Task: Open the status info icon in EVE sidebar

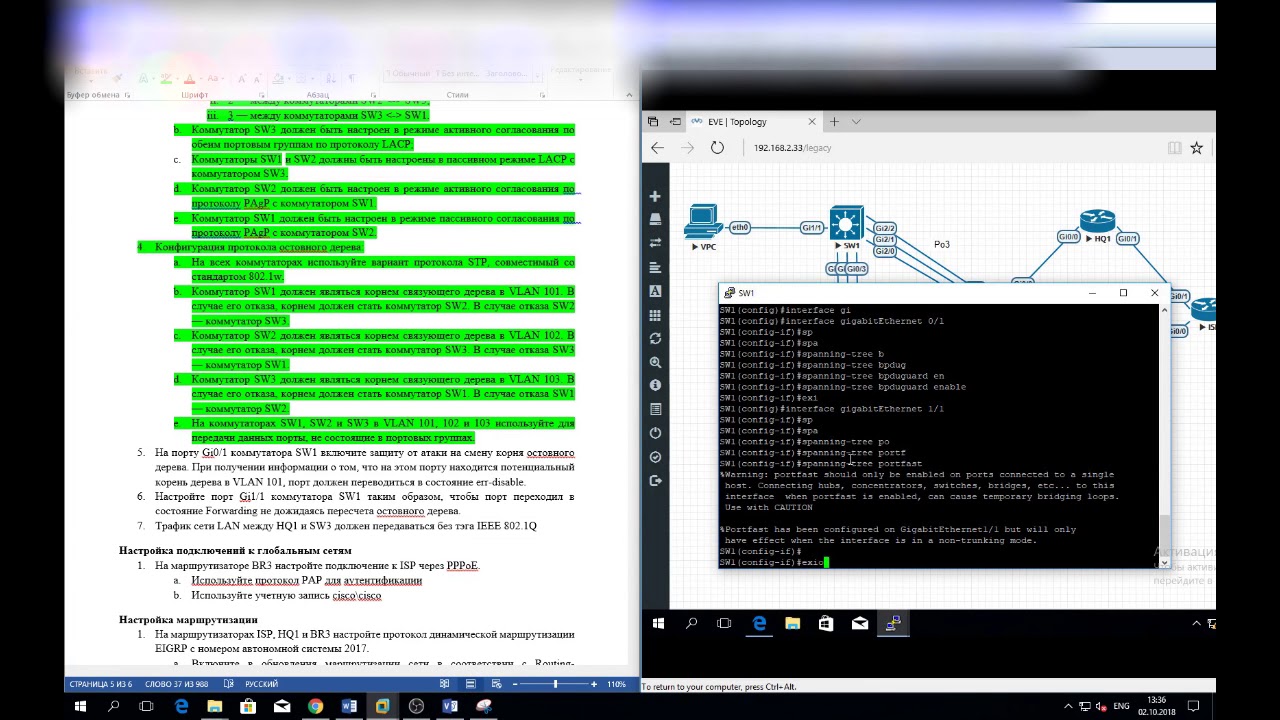Action: [655, 385]
